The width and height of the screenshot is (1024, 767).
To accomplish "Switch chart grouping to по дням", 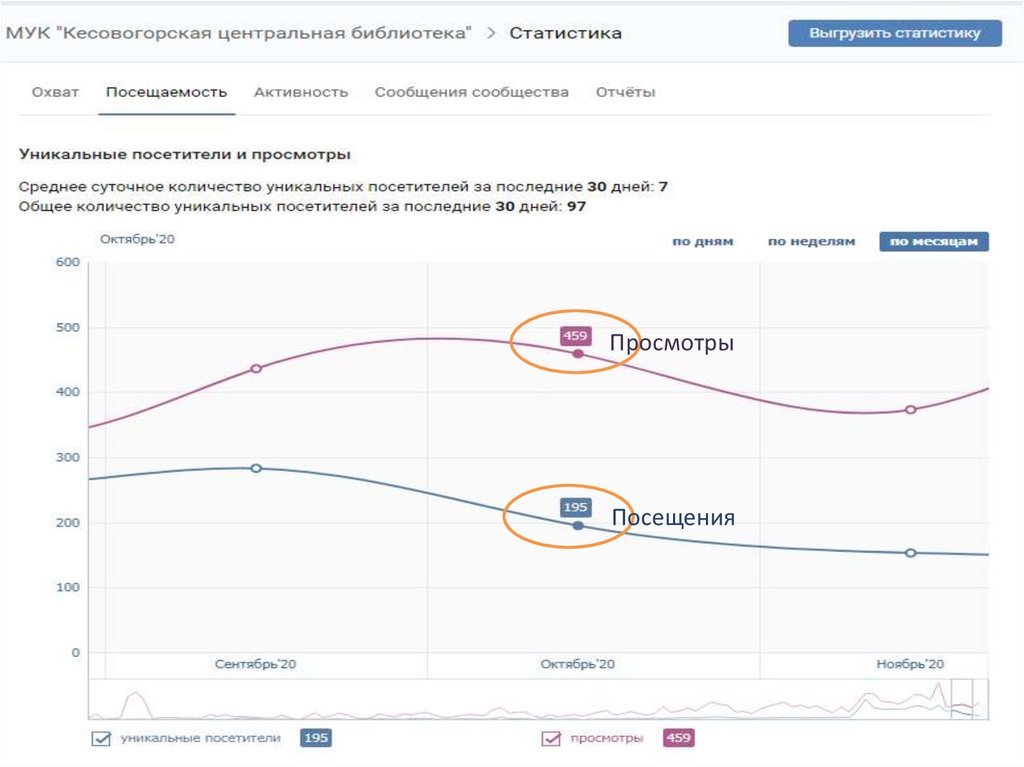I will [x=702, y=242].
